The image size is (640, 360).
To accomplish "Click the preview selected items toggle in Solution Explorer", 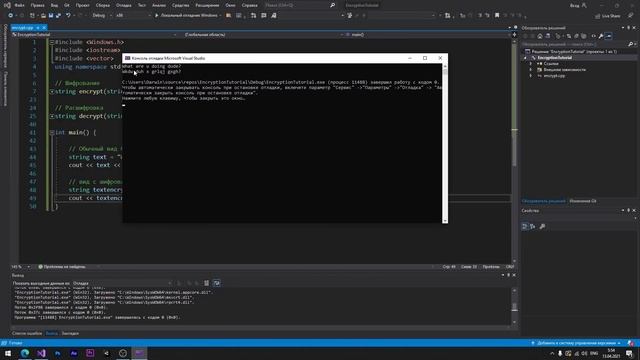I will pos(609,36).
